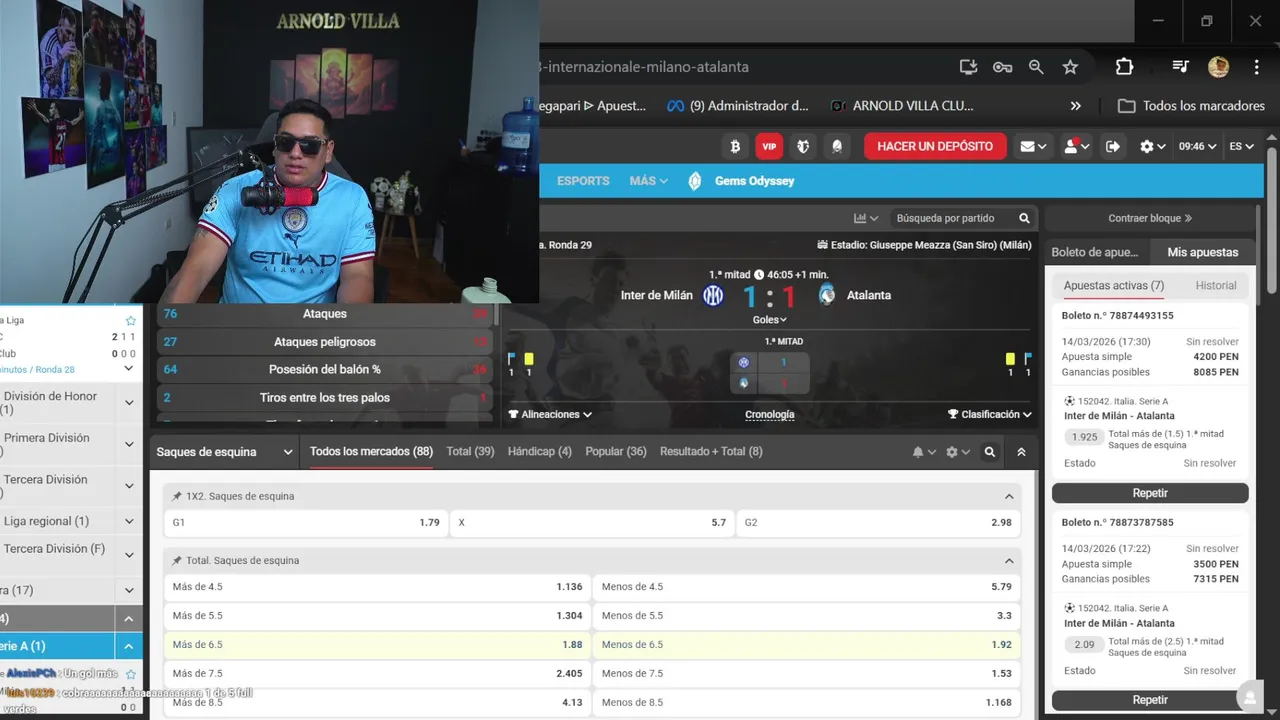Collapse all markets double-chevron icon

1021,452
